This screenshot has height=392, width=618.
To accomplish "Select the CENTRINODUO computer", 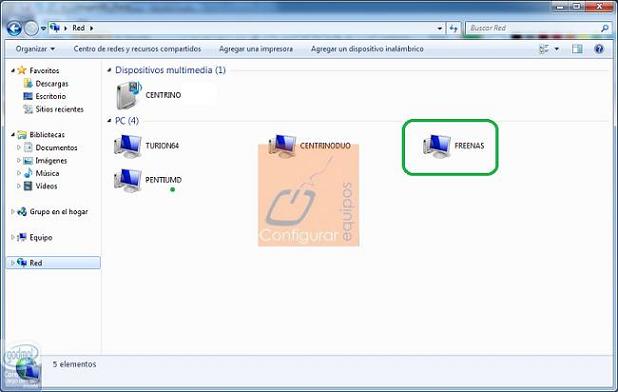I will (309, 146).
